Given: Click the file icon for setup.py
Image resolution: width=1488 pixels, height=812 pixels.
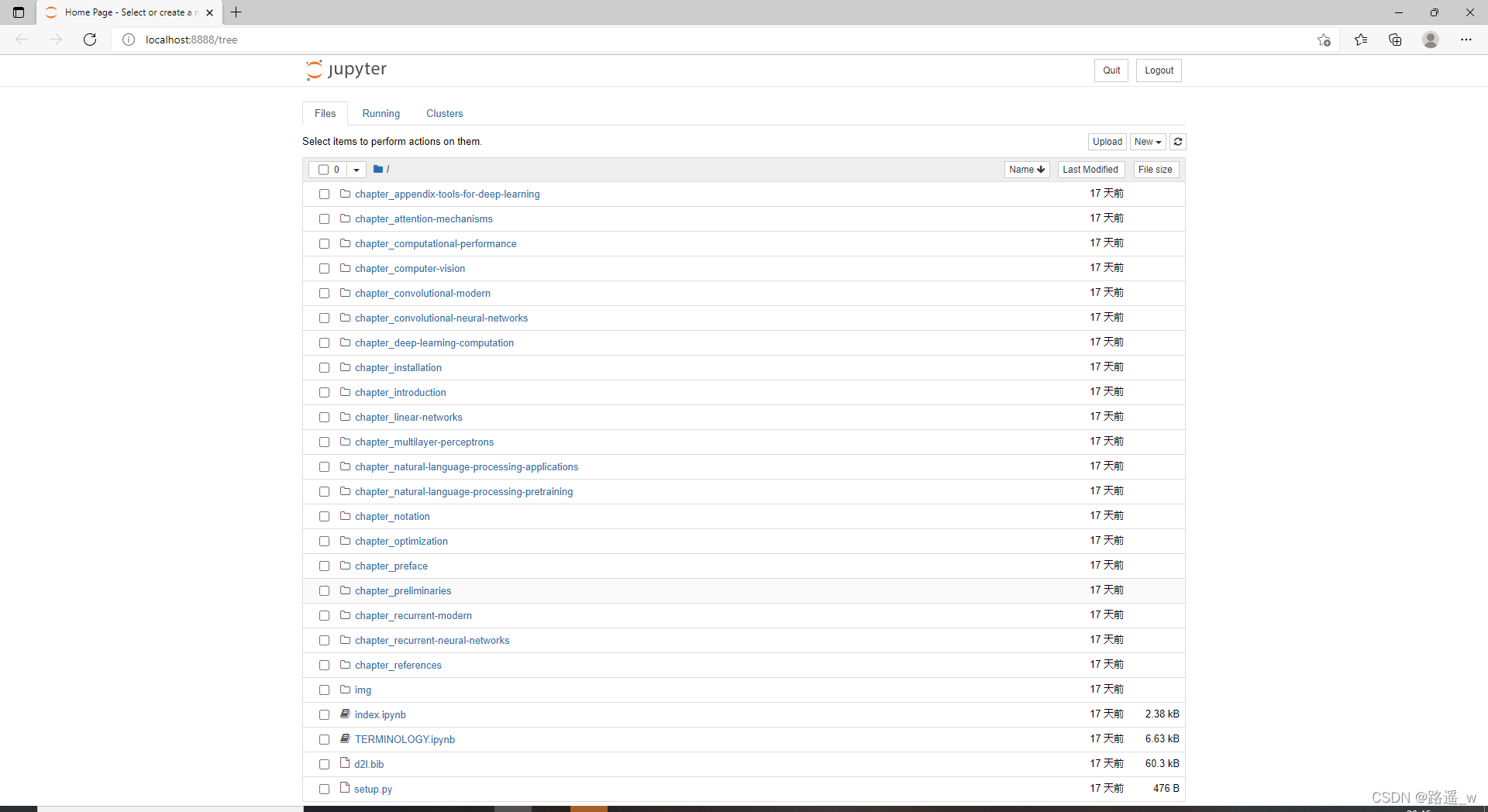Looking at the screenshot, I should coord(346,789).
